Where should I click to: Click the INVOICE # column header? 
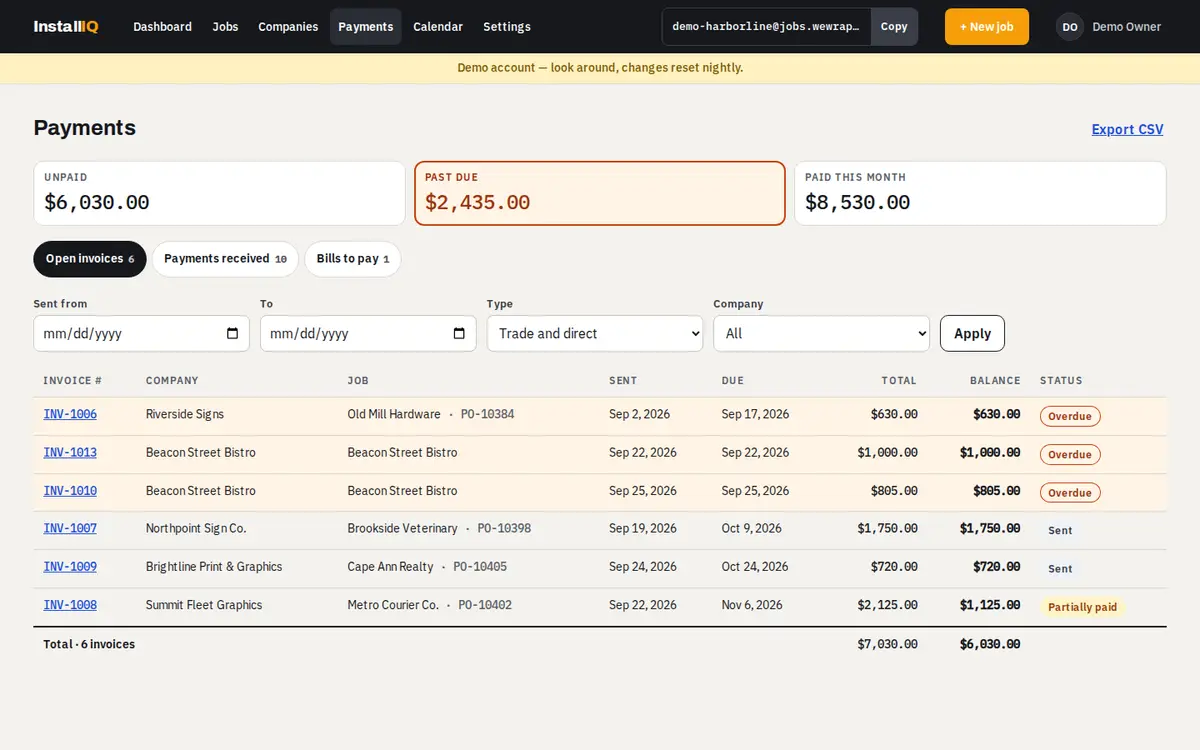point(73,381)
